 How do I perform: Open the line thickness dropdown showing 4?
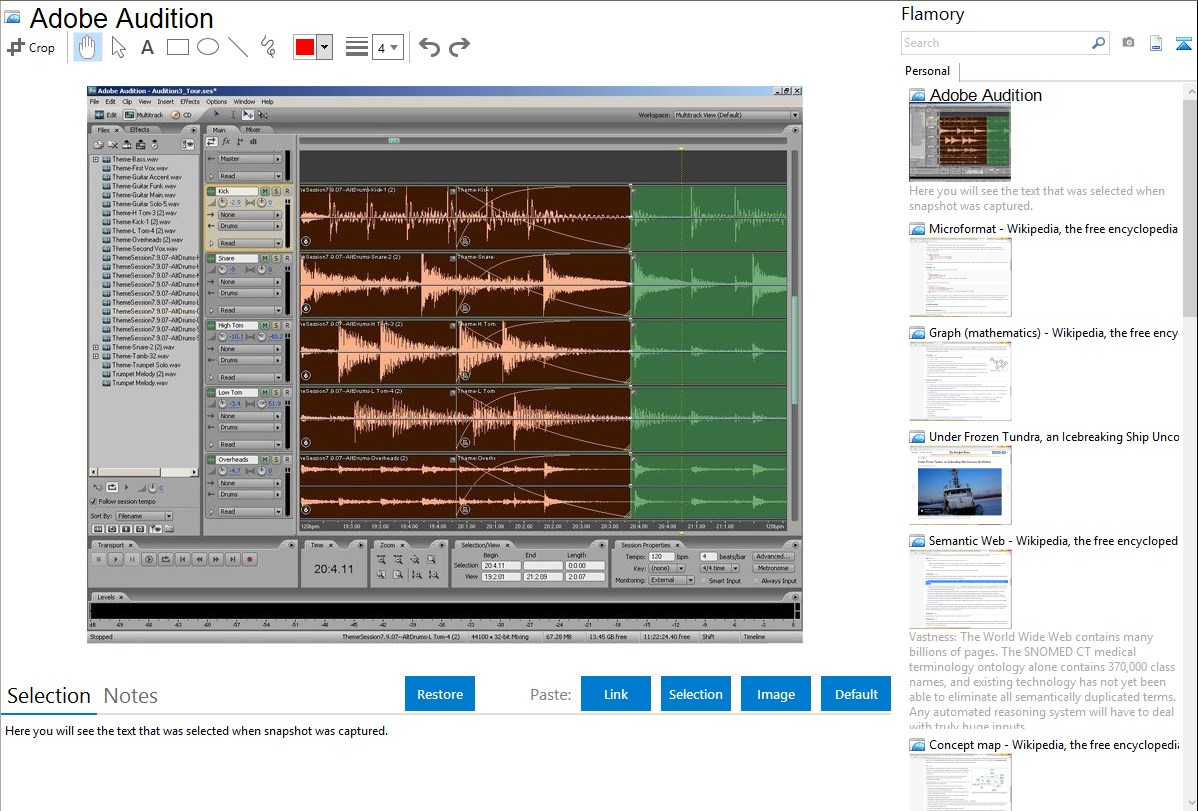click(387, 47)
